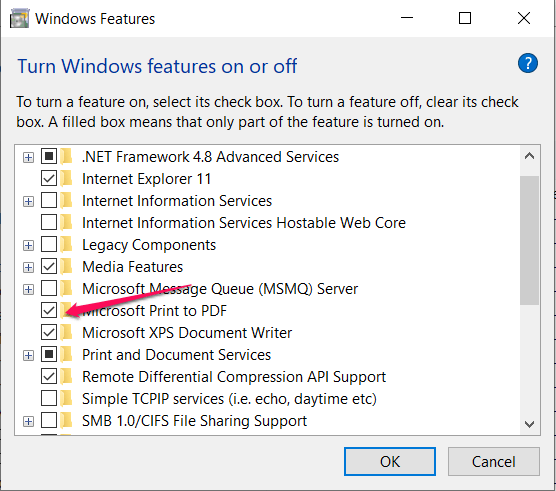Select the Microsoft XPS Document Writer entry
The image size is (556, 491).
187,333
